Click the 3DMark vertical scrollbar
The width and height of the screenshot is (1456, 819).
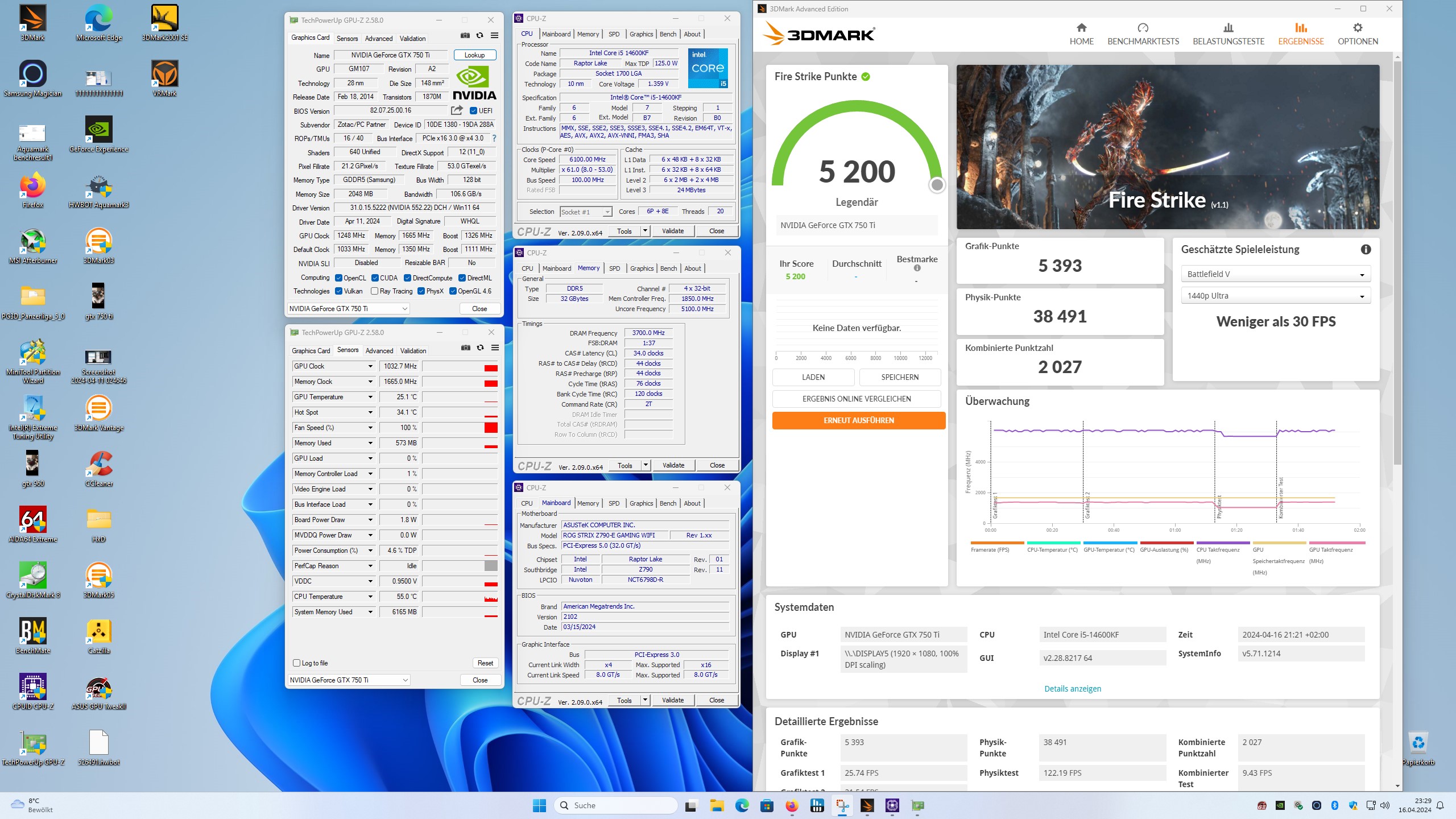click(x=1397, y=262)
